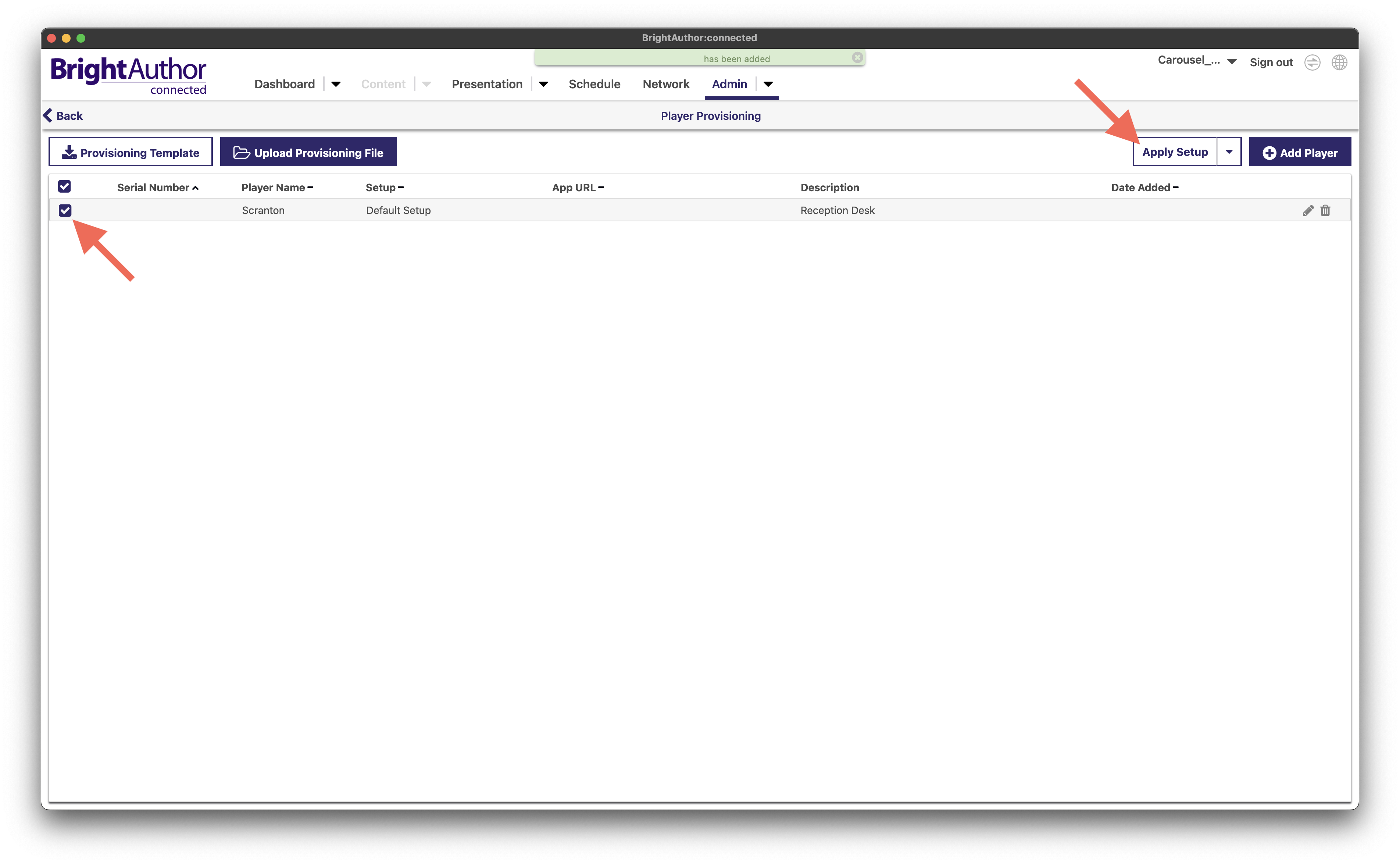This screenshot has height=864, width=1400.
Task: Open the Dashboard tab
Action: click(x=285, y=85)
